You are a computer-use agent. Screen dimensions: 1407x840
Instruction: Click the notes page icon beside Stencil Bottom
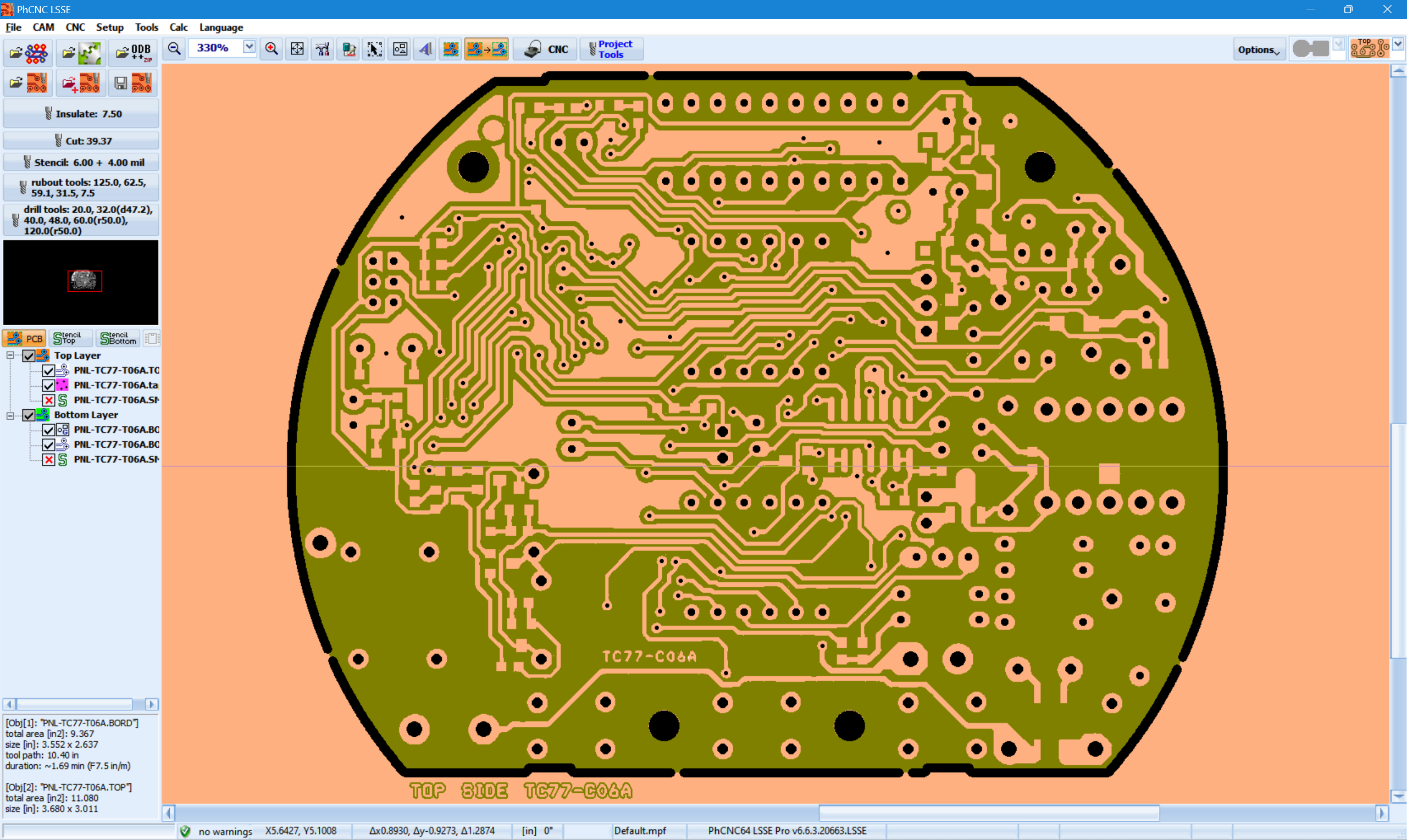pos(151,338)
